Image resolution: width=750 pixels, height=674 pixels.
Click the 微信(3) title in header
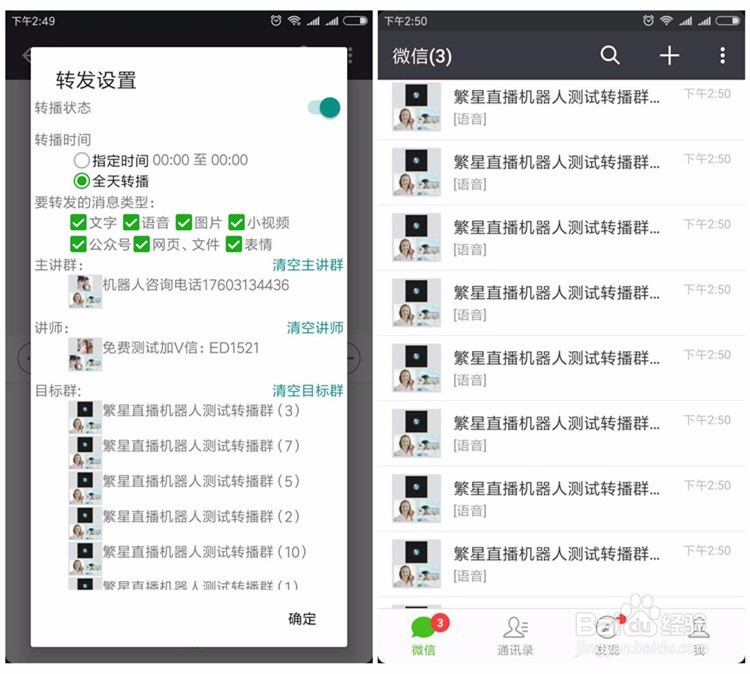pos(422,56)
